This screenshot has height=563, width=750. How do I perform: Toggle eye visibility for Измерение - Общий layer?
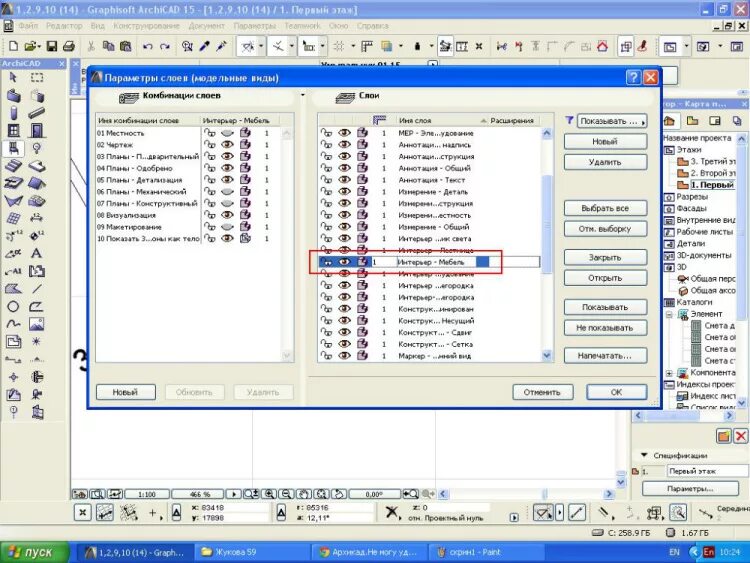coord(344,227)
